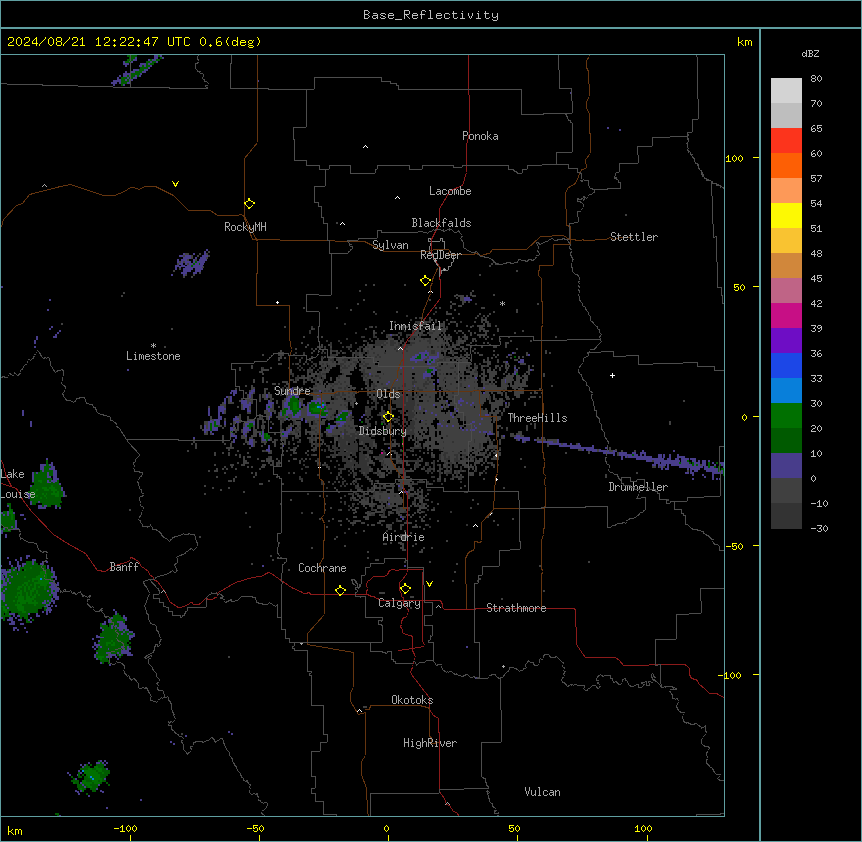This screenshot has height=842, width=862.
Task: Click the yellow 54 dBZ color swatch
Action: tap(786, 215)
